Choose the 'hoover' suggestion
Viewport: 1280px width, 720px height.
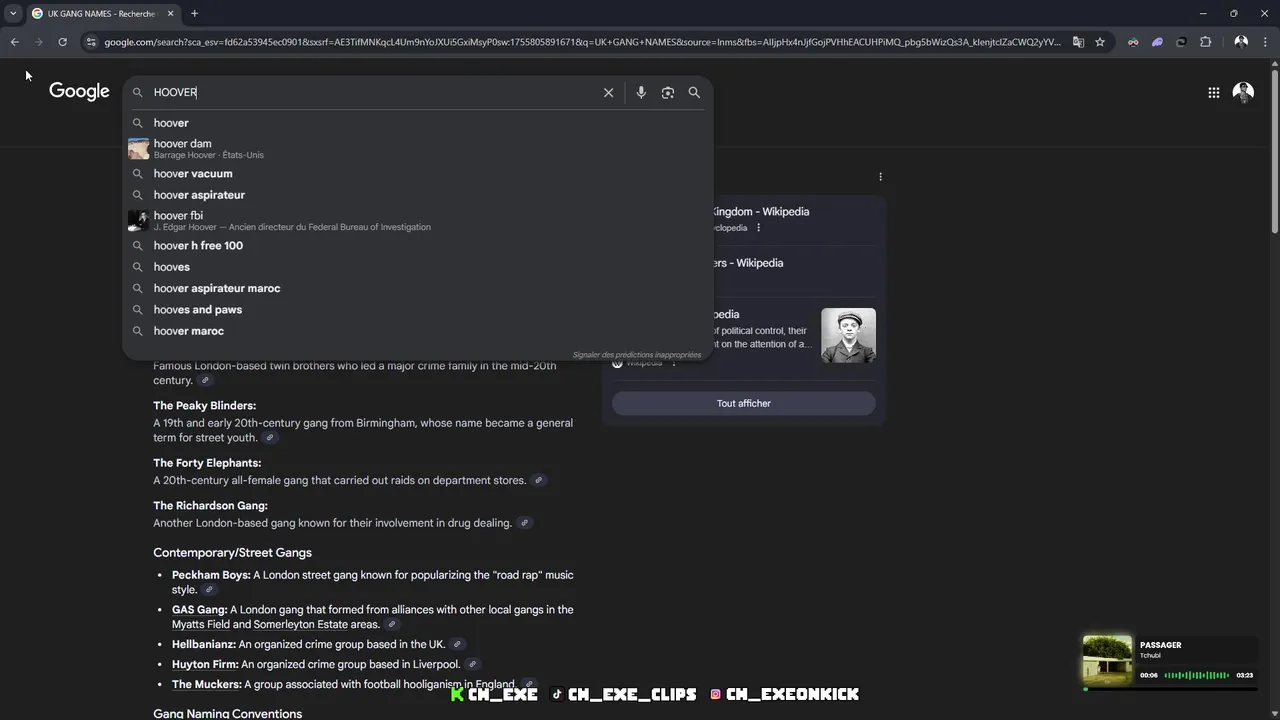(418, 123)
